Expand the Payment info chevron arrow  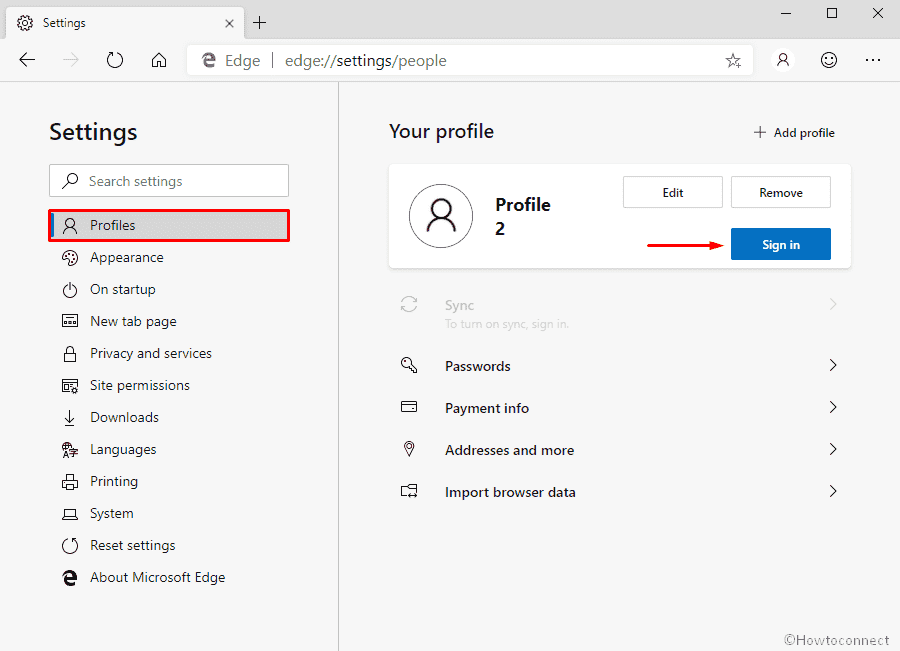click(833, 407)
